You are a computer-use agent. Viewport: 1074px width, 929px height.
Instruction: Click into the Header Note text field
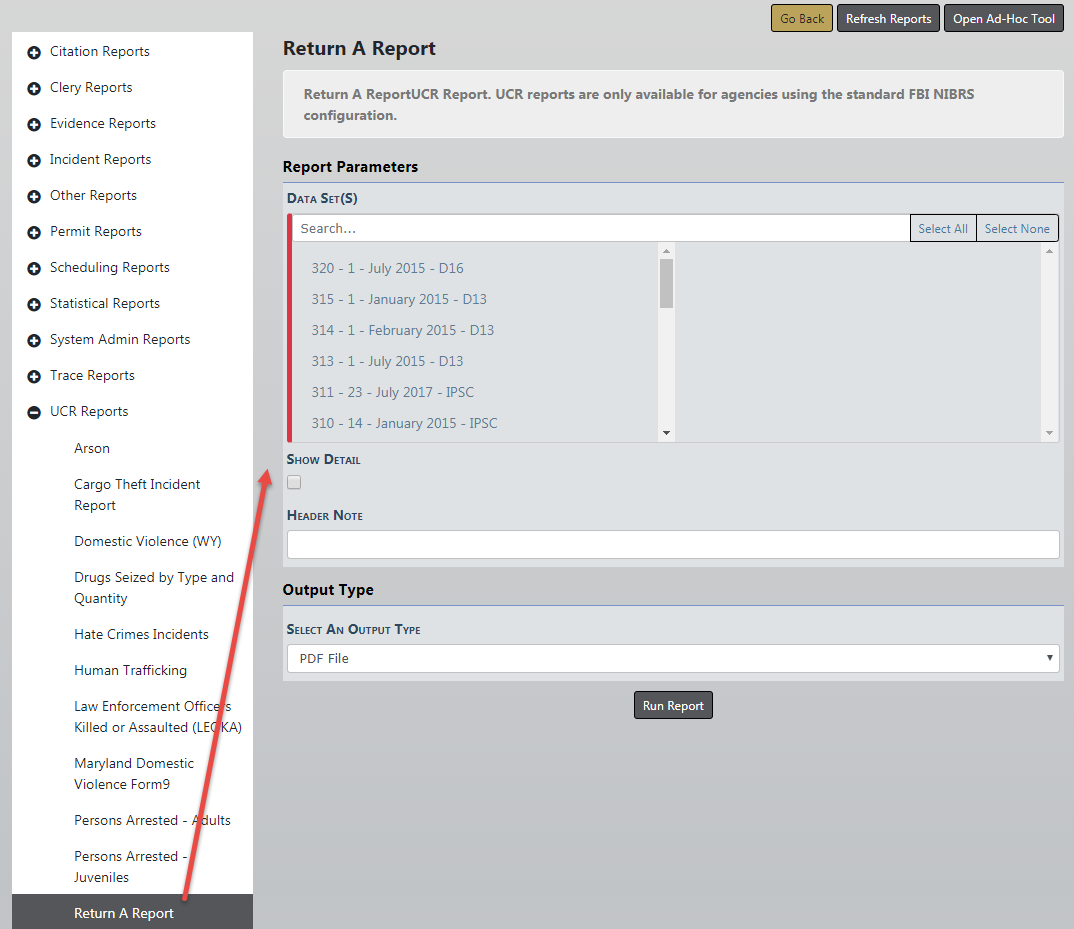pos(672,544)
